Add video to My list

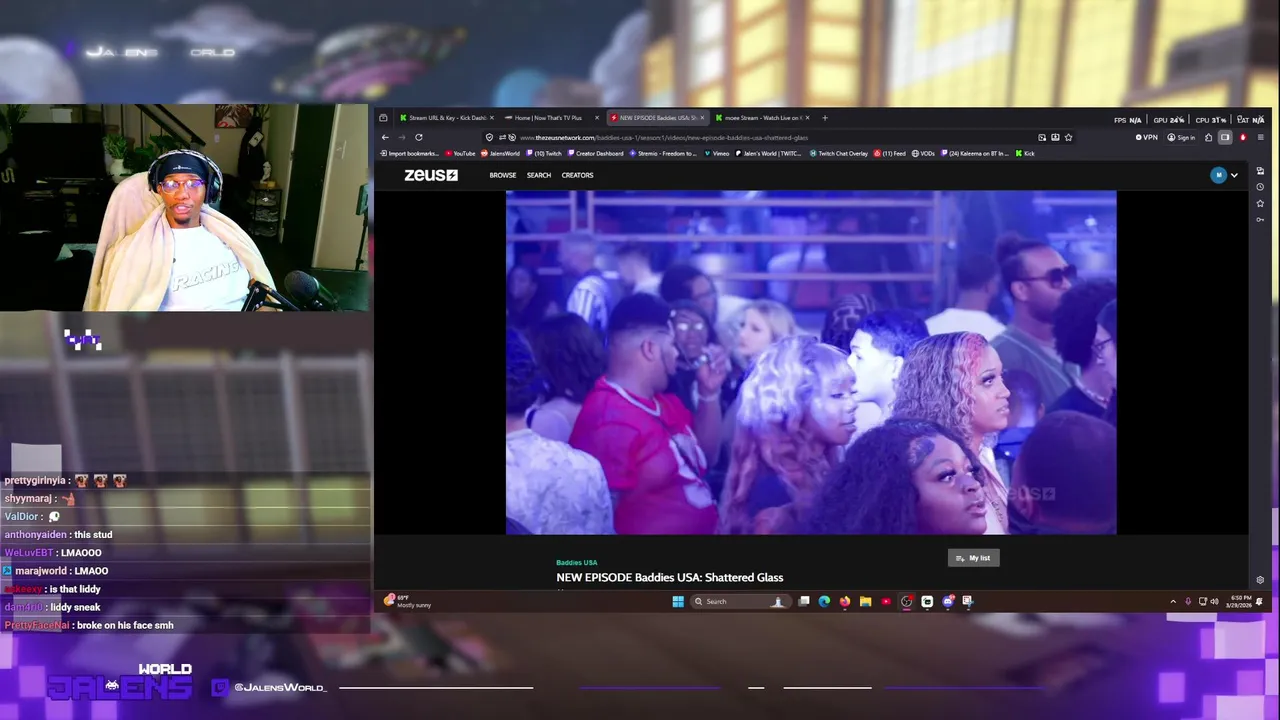point(973,558)
